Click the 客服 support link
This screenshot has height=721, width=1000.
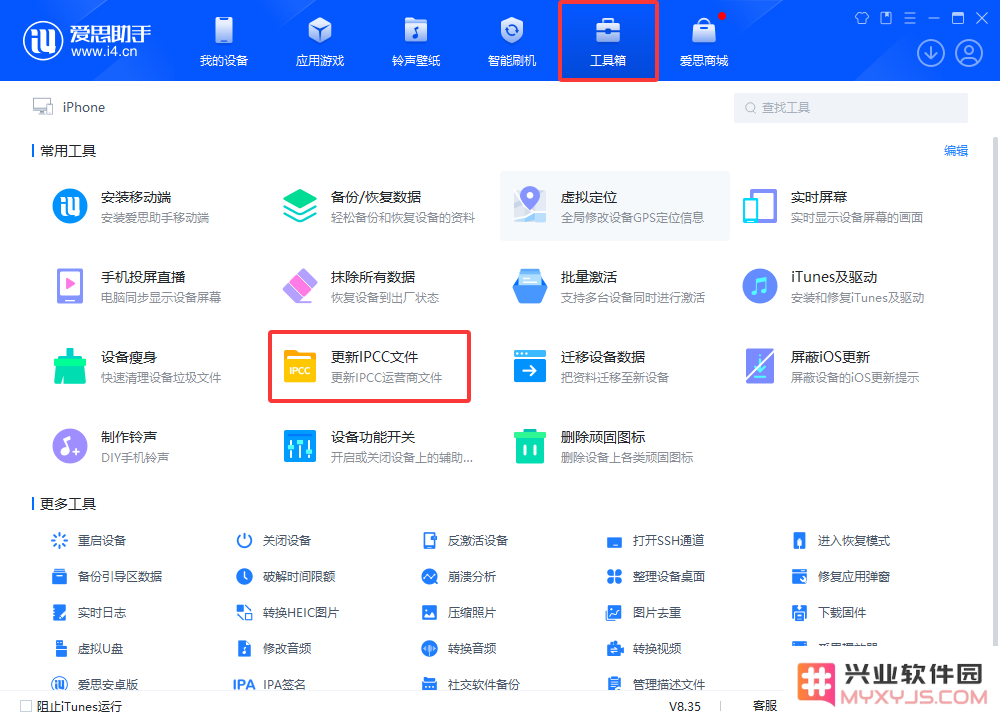[765, 706]
